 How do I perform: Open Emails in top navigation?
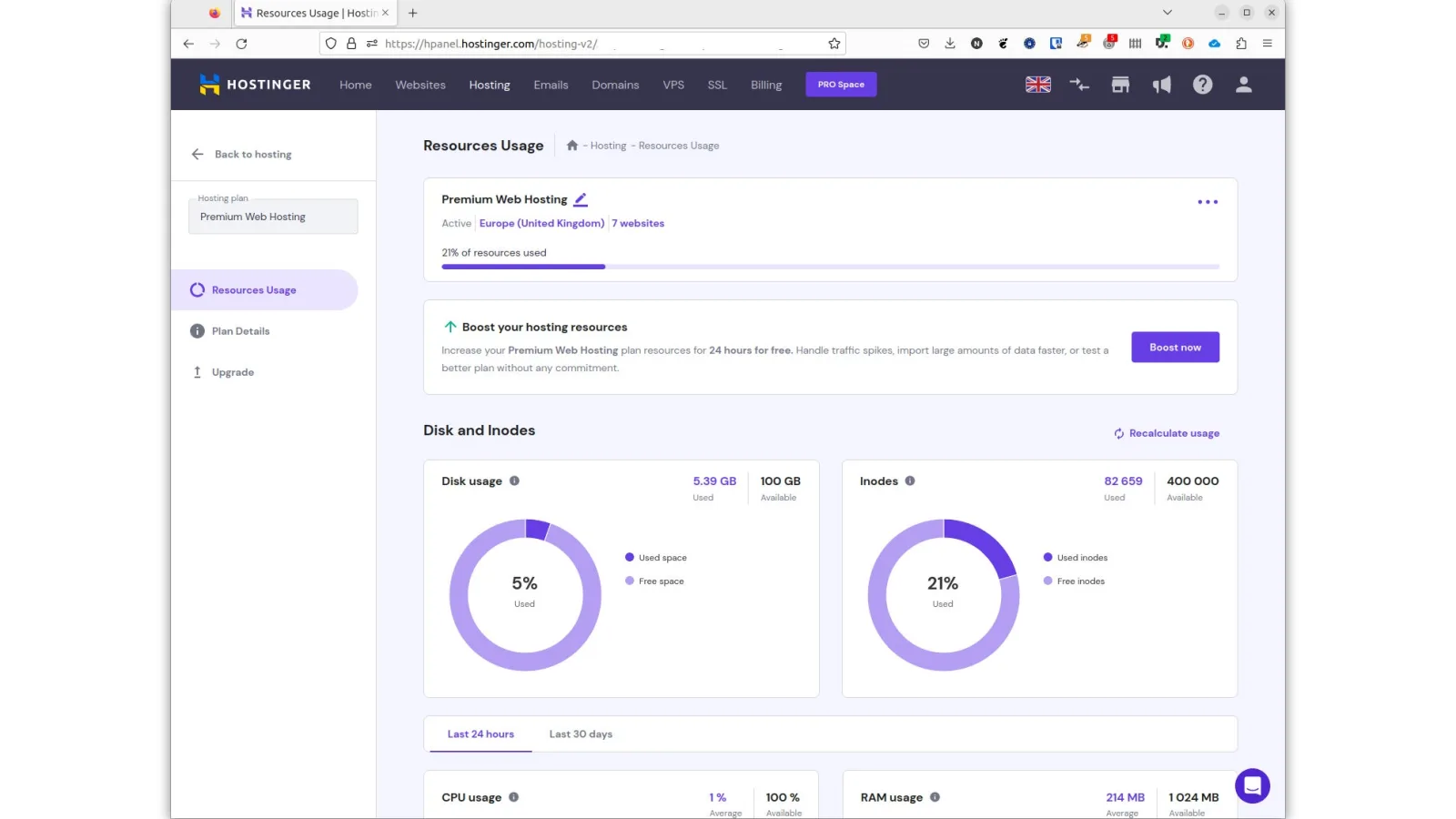(551, 85)
